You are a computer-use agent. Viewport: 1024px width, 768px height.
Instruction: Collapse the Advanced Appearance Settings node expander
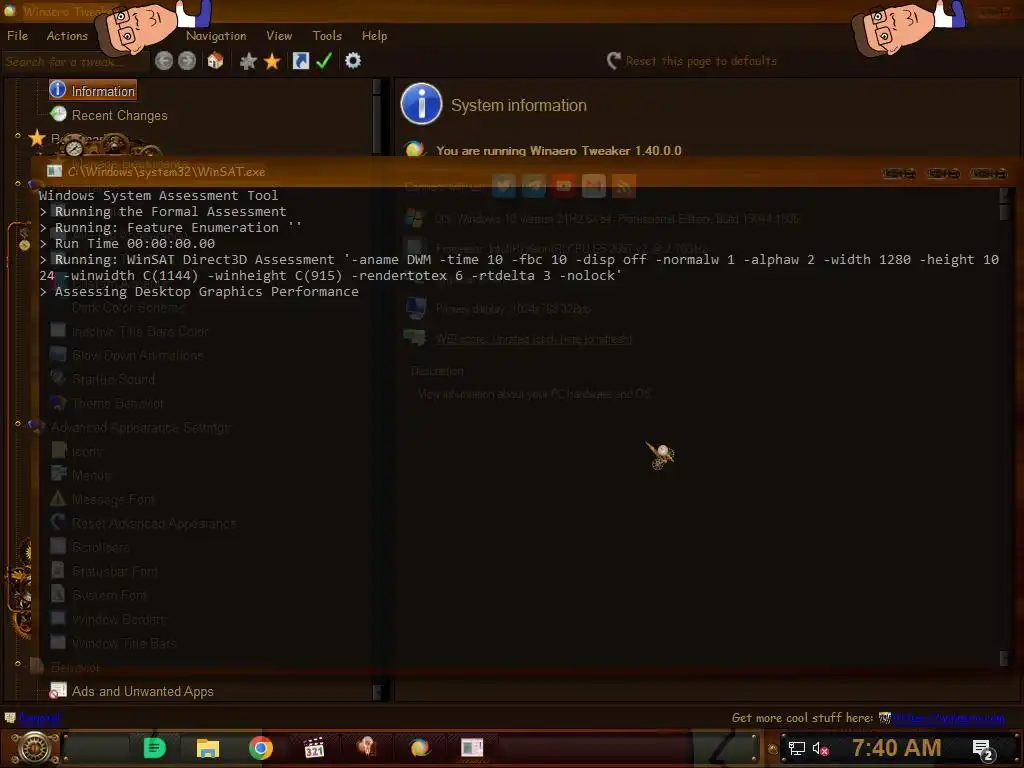pyautogui.click(x=18, y=424)
